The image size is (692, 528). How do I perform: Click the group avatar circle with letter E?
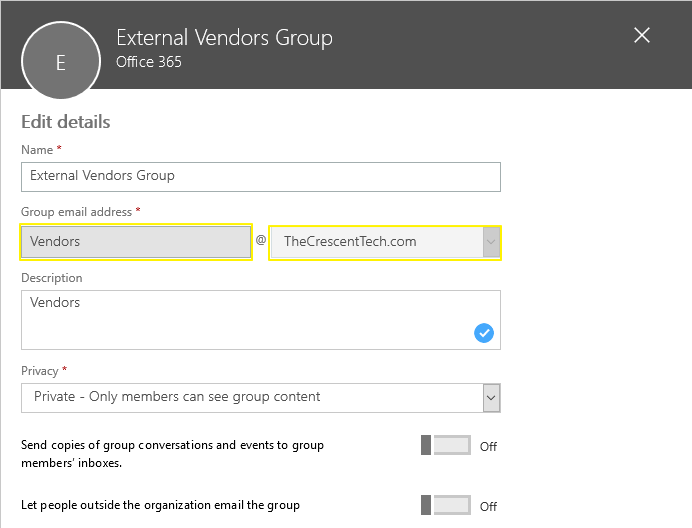point(60,62)
